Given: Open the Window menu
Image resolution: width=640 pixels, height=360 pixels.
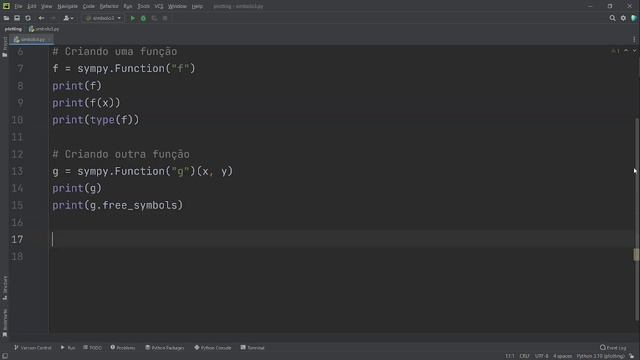Looking at the screenshot, I should pyautogui.click(x=177, y=6).
